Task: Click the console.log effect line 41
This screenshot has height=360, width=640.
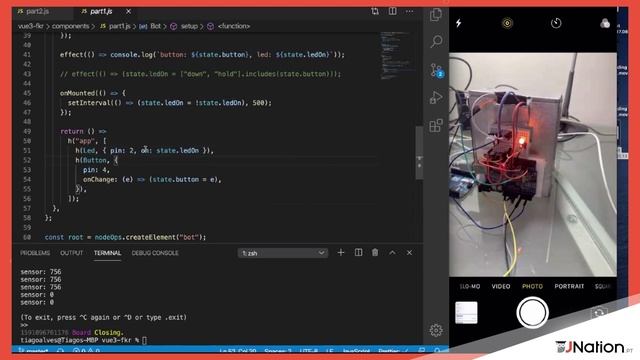Action: 202,55
